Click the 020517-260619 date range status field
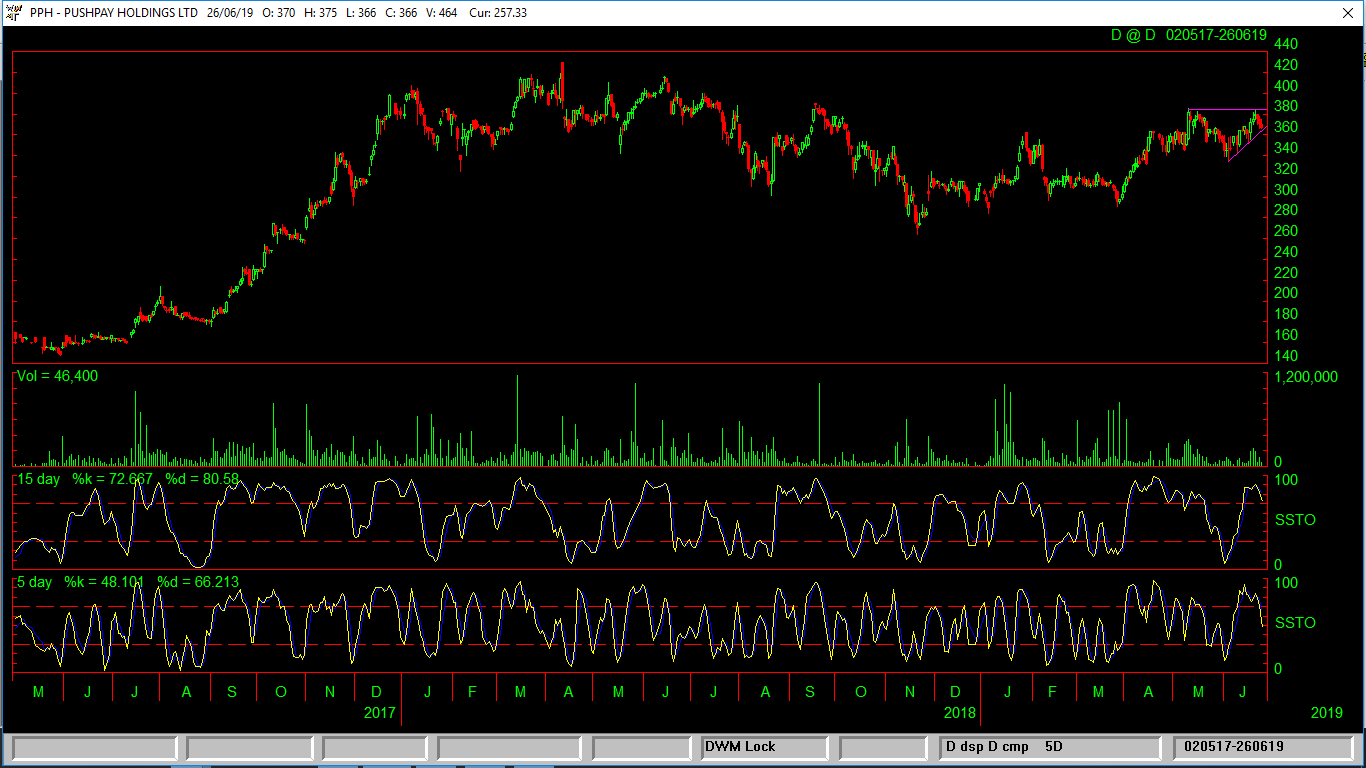Viewport: 1366px width, 768px height. pos(1261,747)
